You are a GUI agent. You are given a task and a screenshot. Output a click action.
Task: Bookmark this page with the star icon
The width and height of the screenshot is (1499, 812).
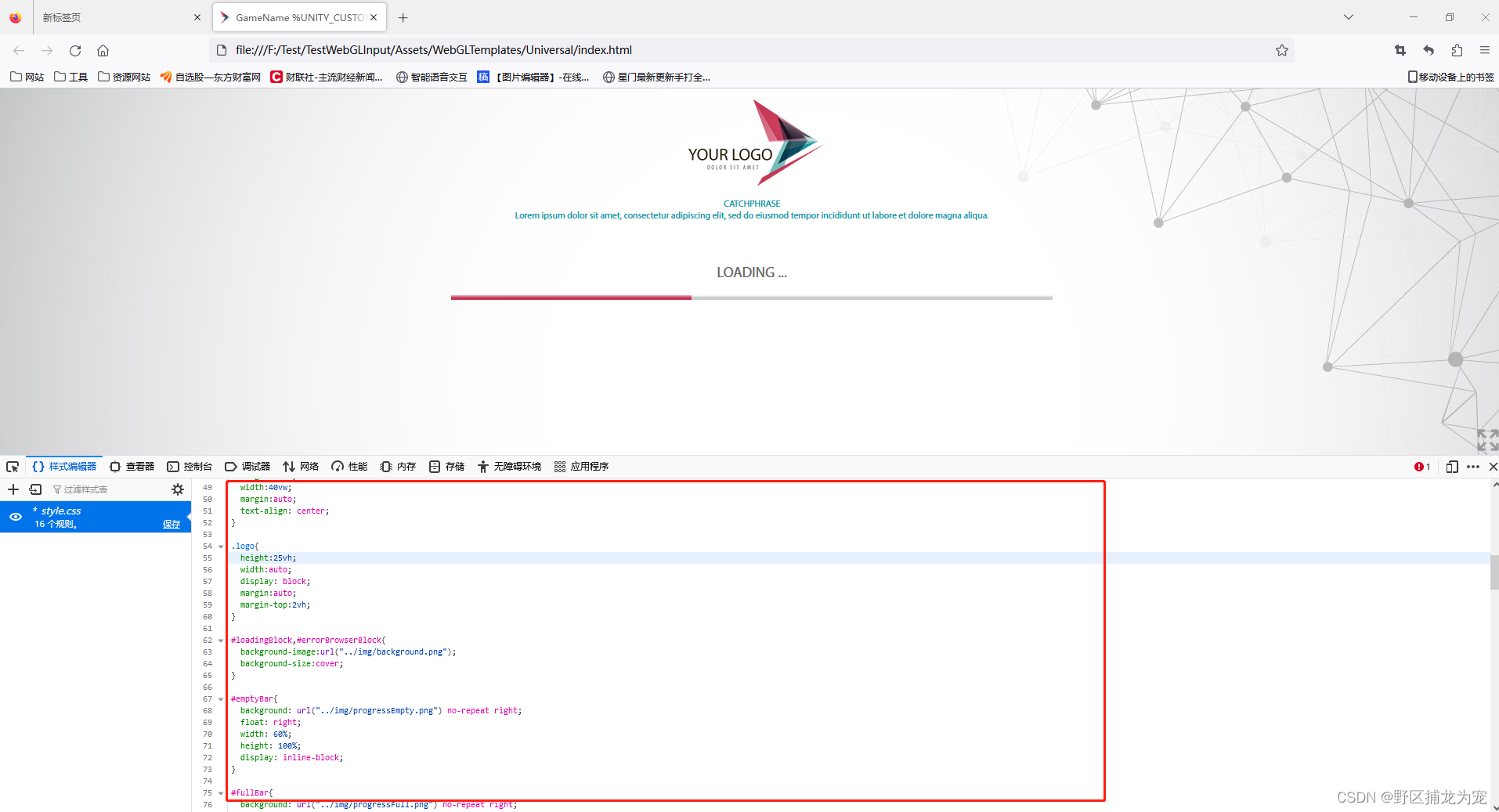tap(1282, 50)
